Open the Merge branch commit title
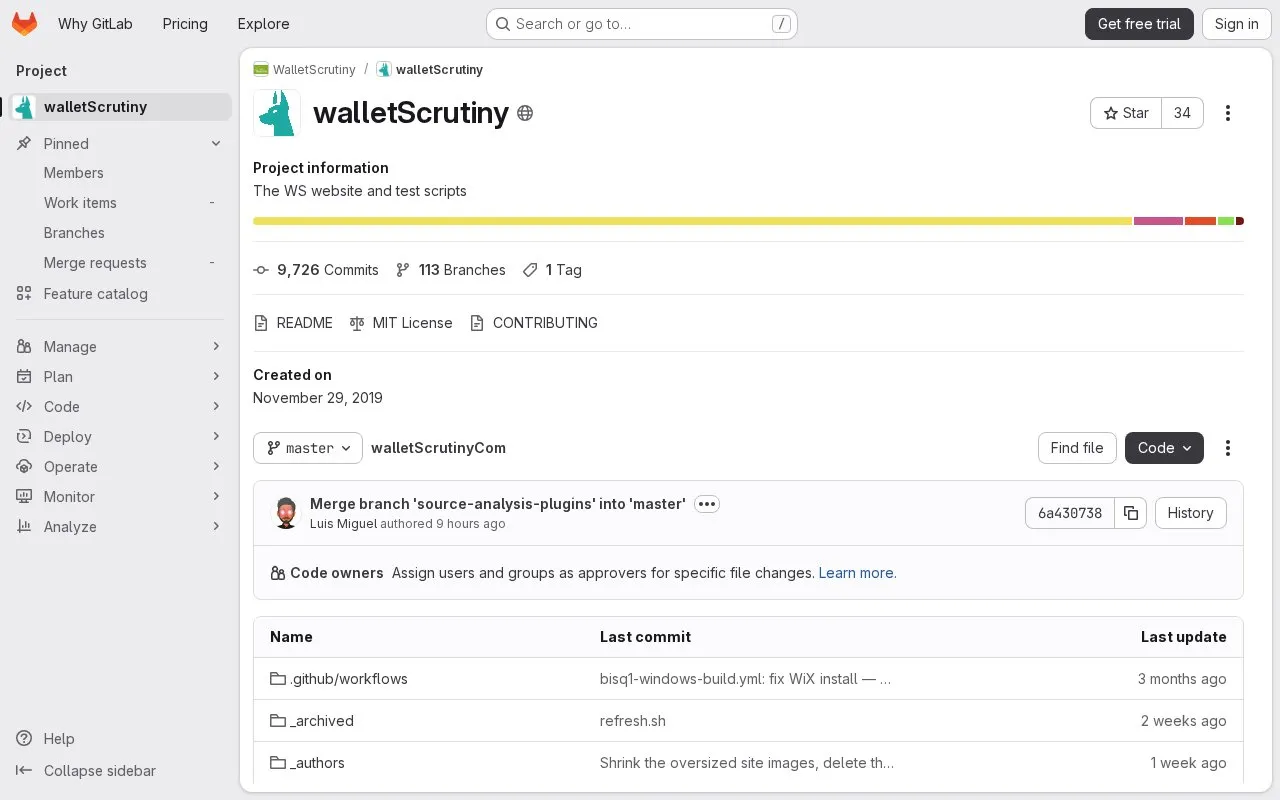Screen dimensions: 1280x800 pos(498,504)
